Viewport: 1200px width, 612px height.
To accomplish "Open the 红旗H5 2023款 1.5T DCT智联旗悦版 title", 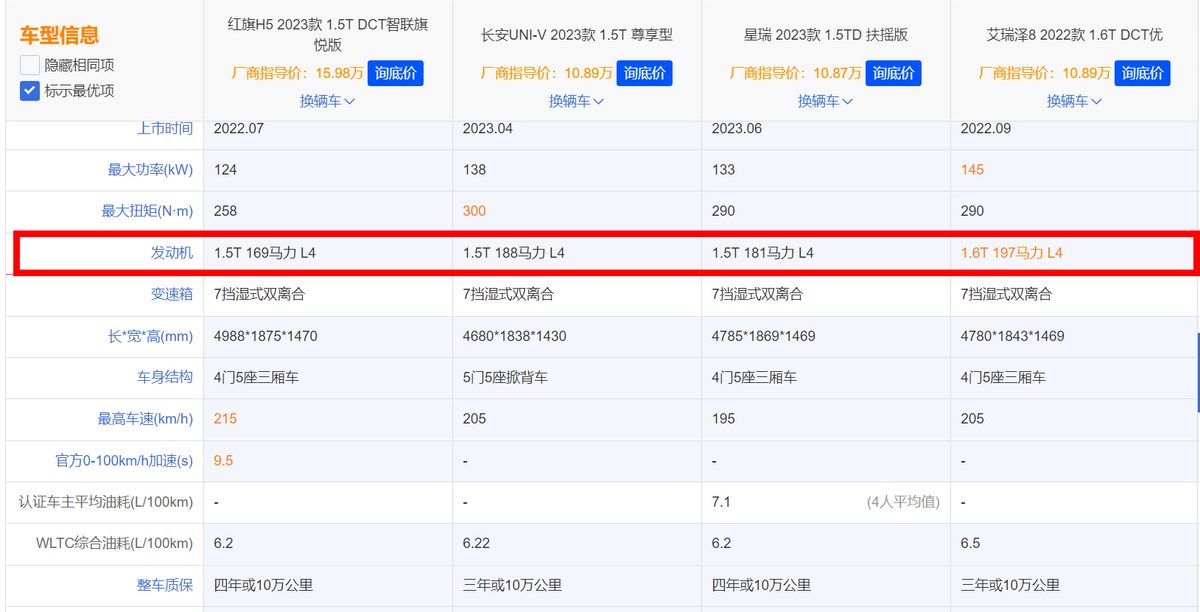I will (328, 35).
